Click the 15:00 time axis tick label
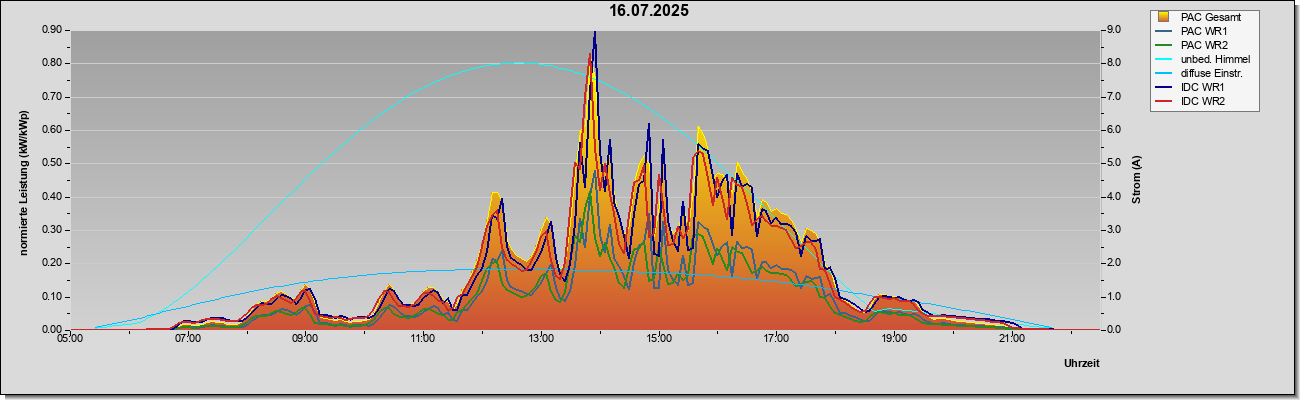The width and height of the screenshot is (1300, 400). point(659,339)
